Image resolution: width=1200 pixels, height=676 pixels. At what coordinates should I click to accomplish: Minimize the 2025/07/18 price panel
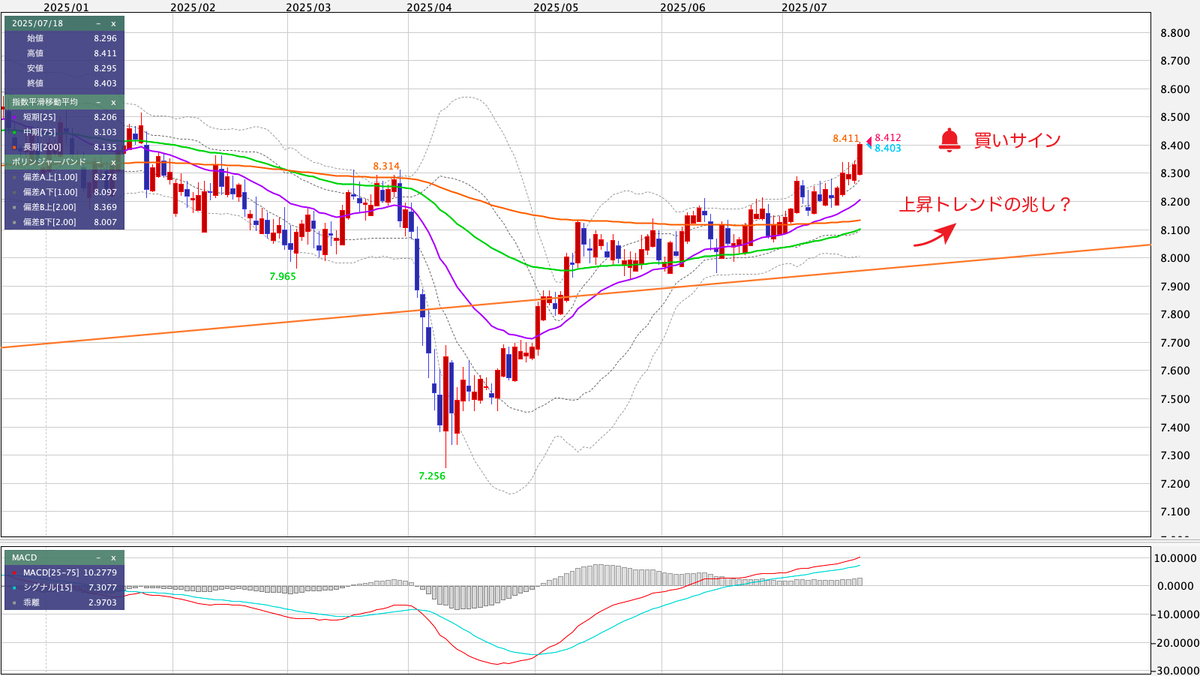98,23
